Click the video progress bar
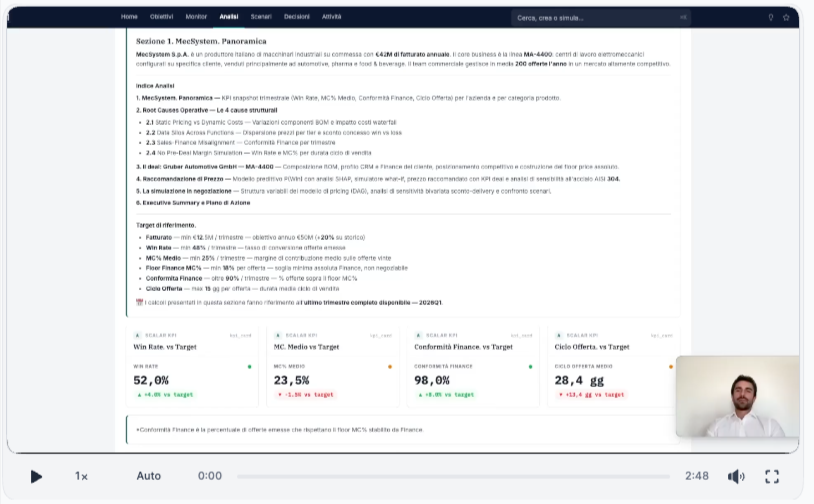This screenshot has height=504, width=814. [453, 476]
